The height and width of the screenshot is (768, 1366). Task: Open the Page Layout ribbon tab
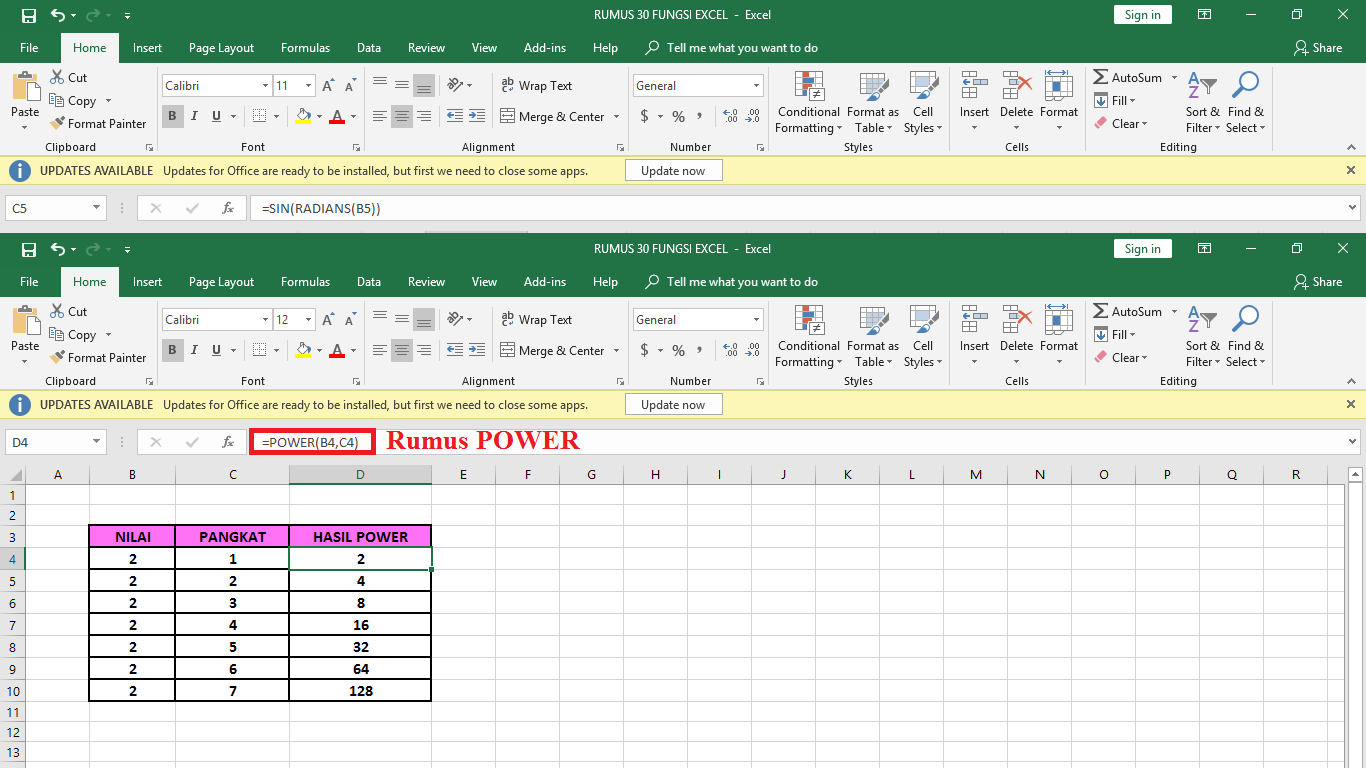tap(221, 281)
